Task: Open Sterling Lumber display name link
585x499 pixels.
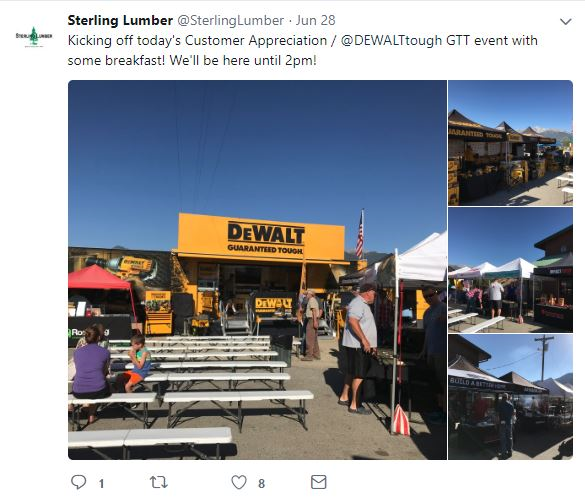Action: point(120,20)
